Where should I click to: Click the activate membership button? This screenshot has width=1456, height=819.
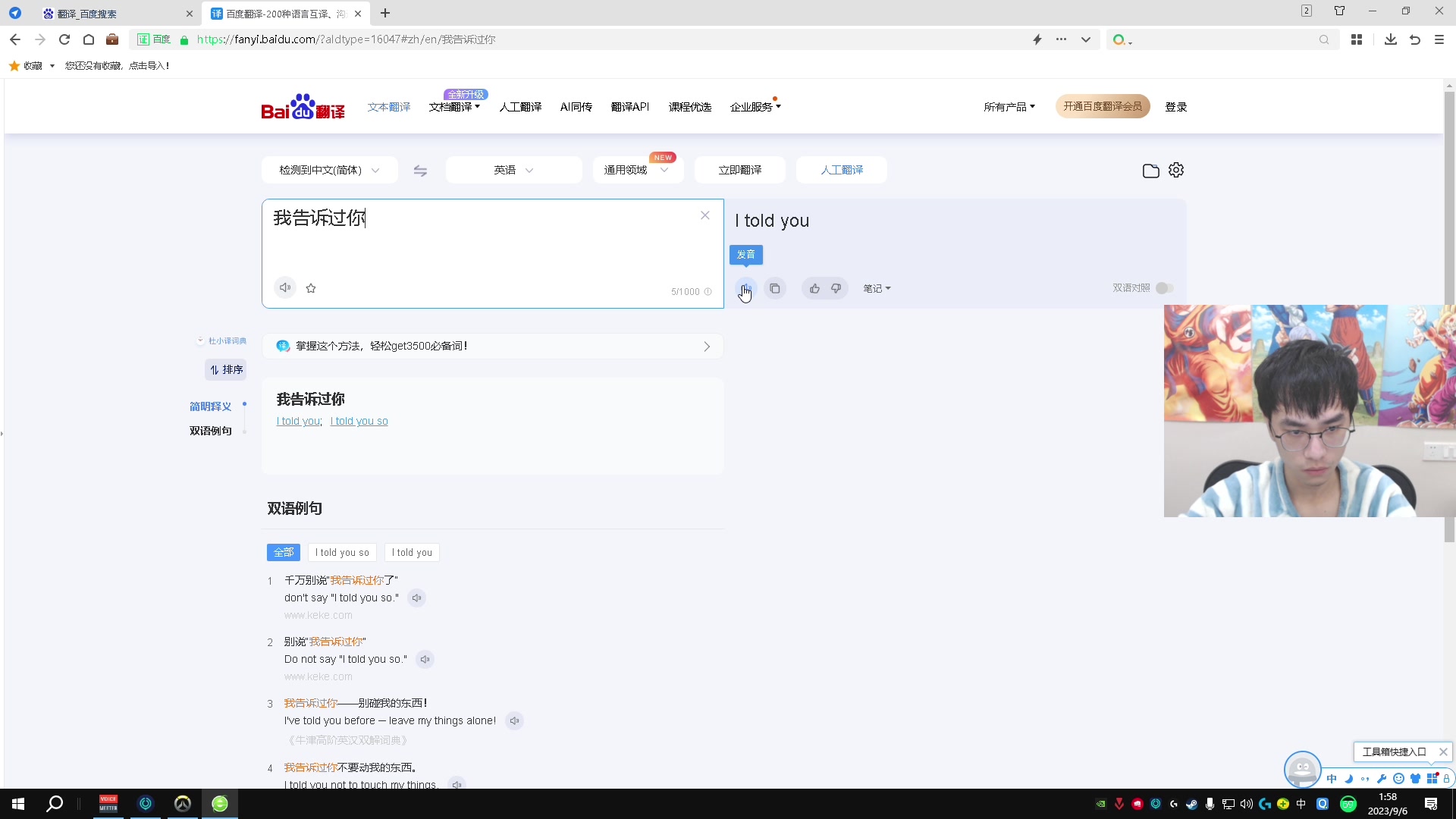coord(1103,106)
